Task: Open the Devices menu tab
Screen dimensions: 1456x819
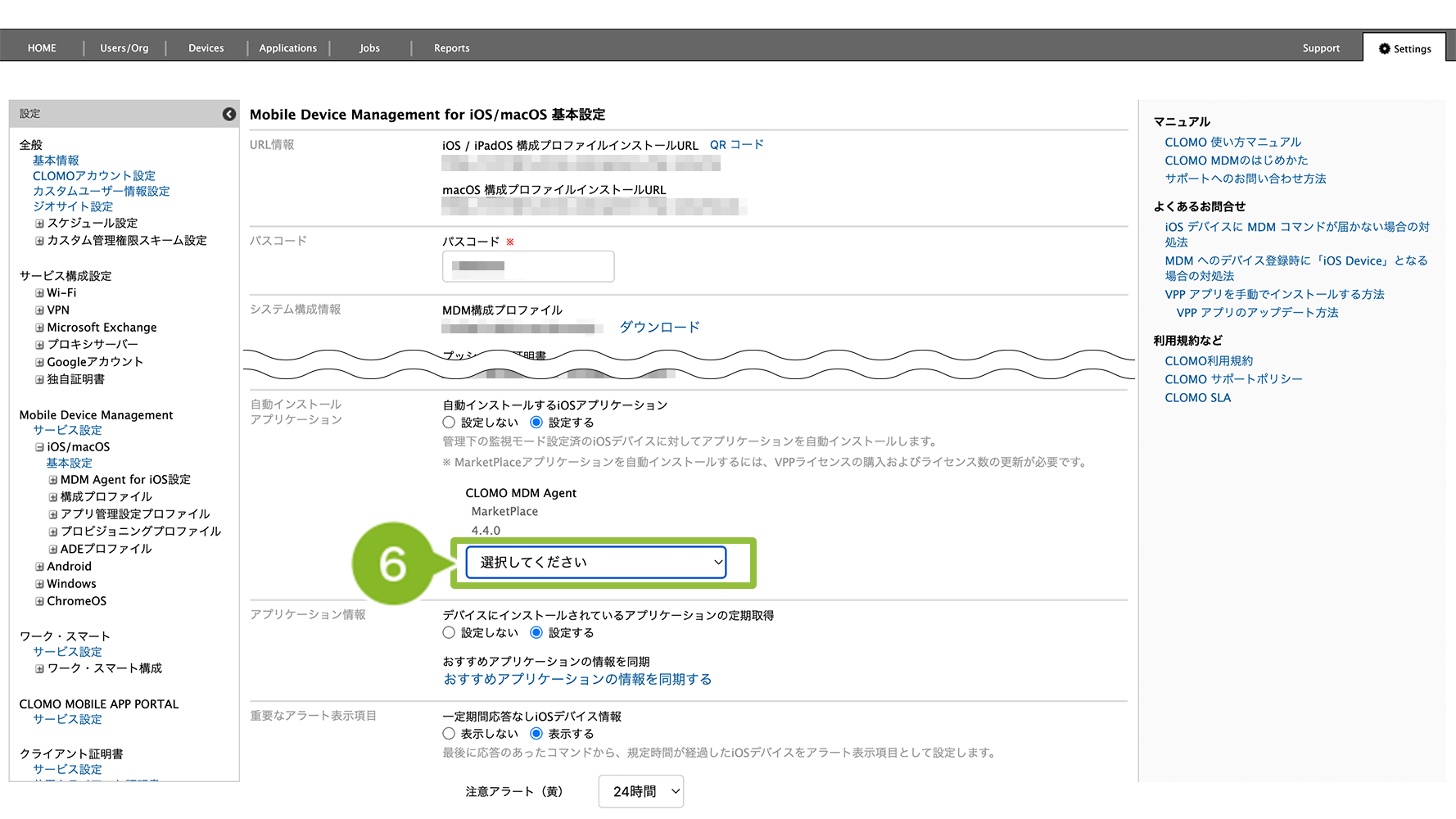Action: click(x=206, y=48)
